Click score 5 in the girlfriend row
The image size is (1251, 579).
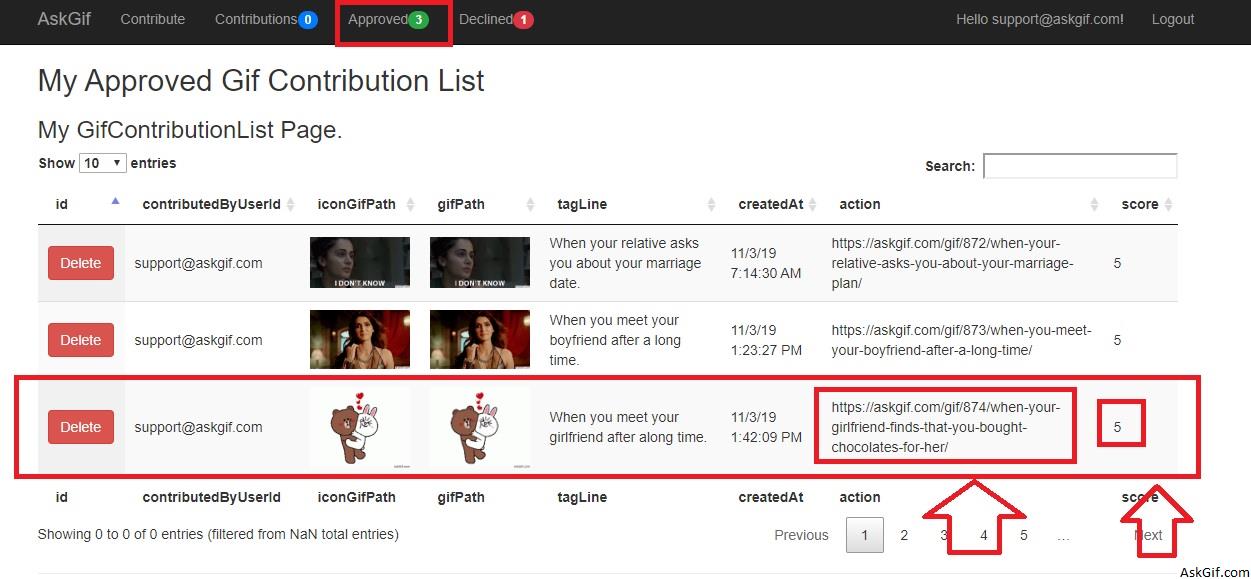click(x=1117, y=427)
